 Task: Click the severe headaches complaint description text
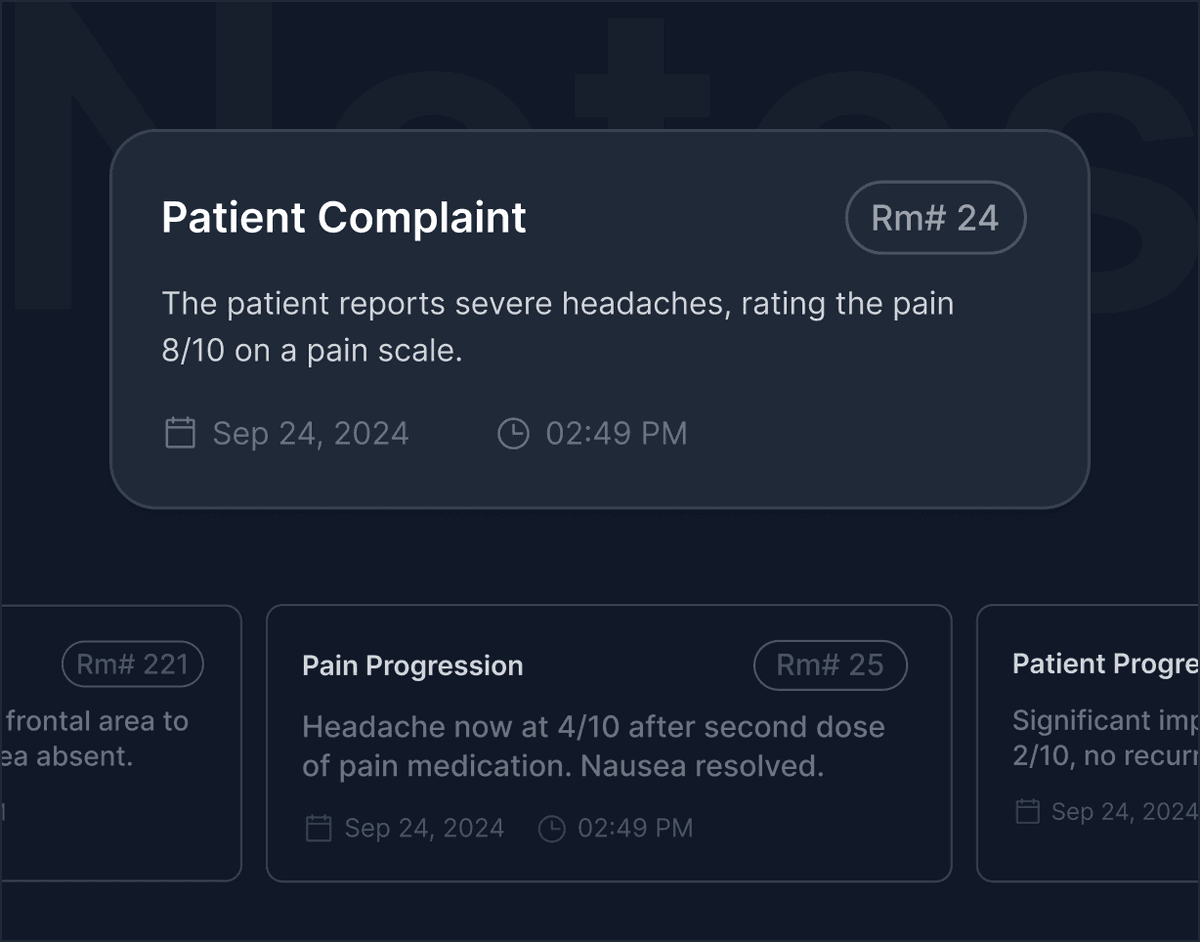(557, 327)
